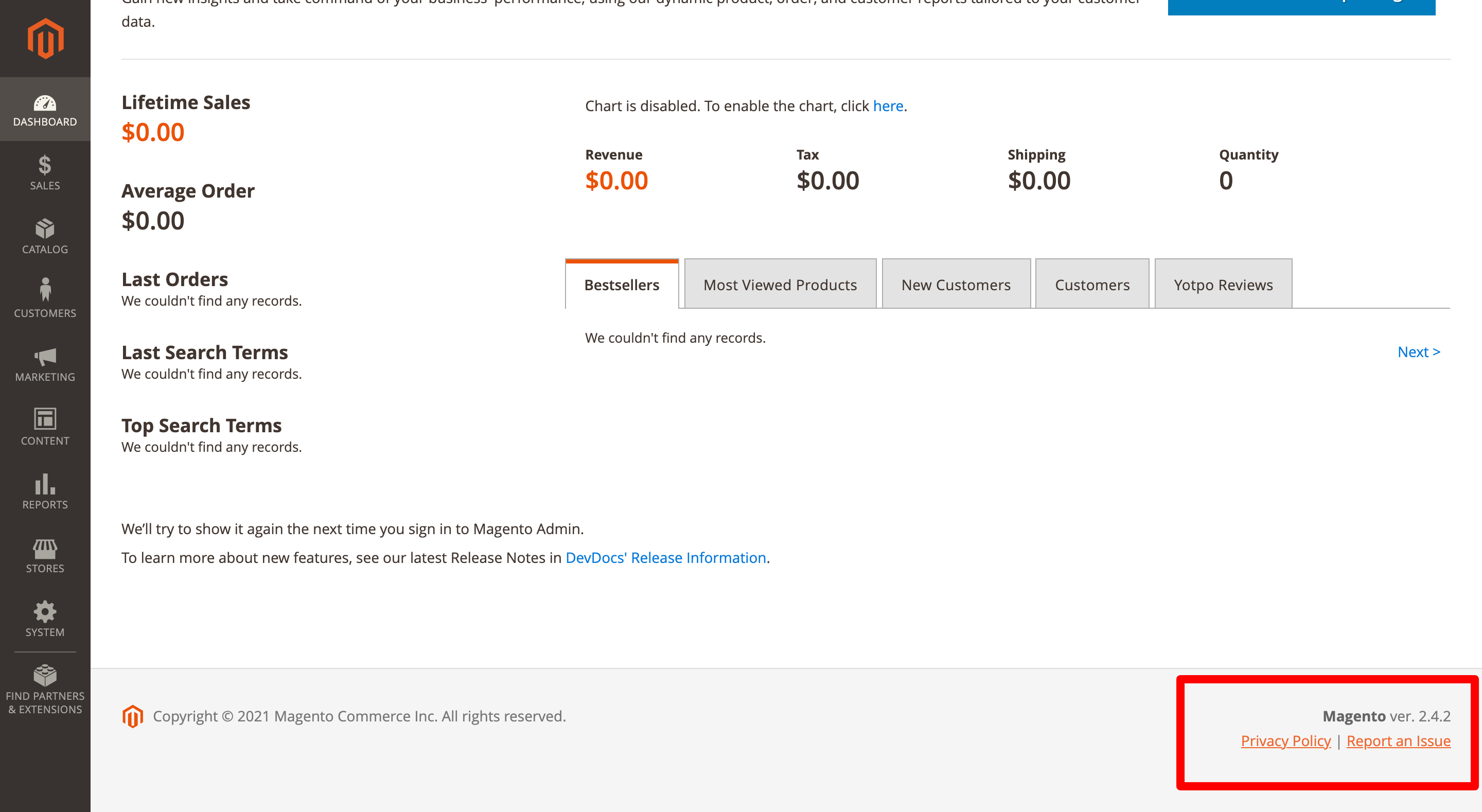The height and width of the screenshot is (812, 1482).
Task: Open the Dashboard from the sidebar
Action: point(45,109)
